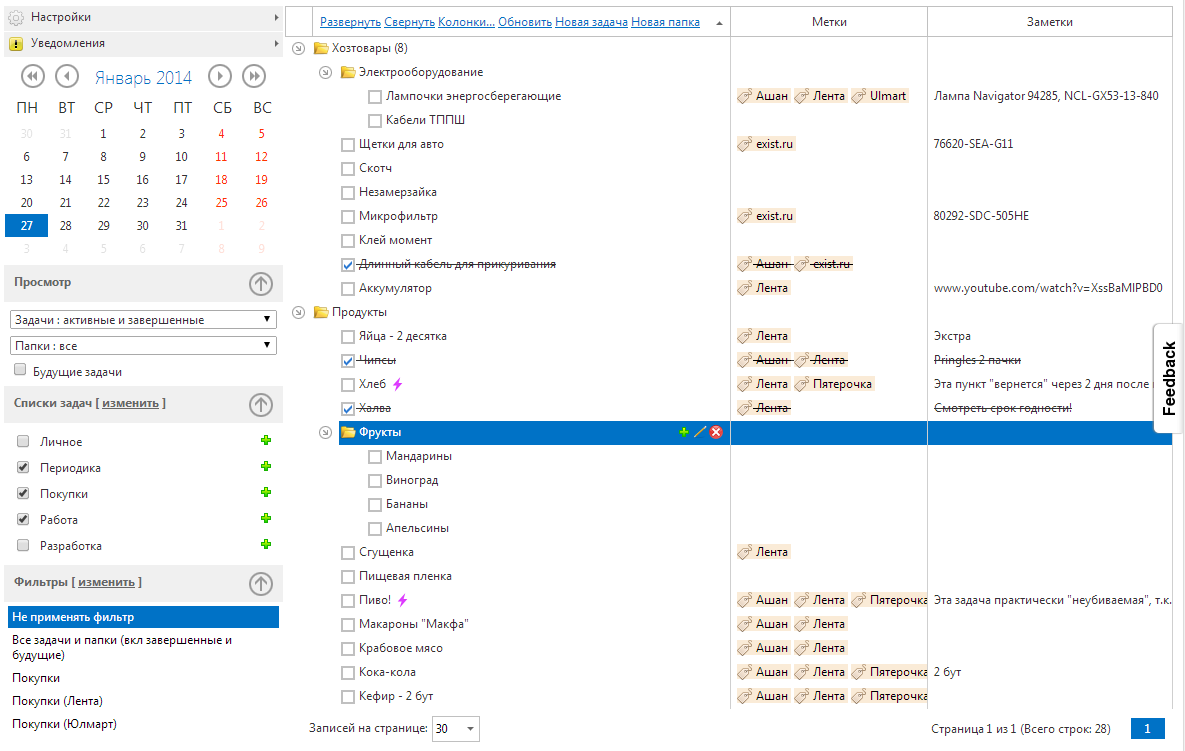Click Свернуть link
This screenshot has width=1185, height=751.
click(410, 22)
